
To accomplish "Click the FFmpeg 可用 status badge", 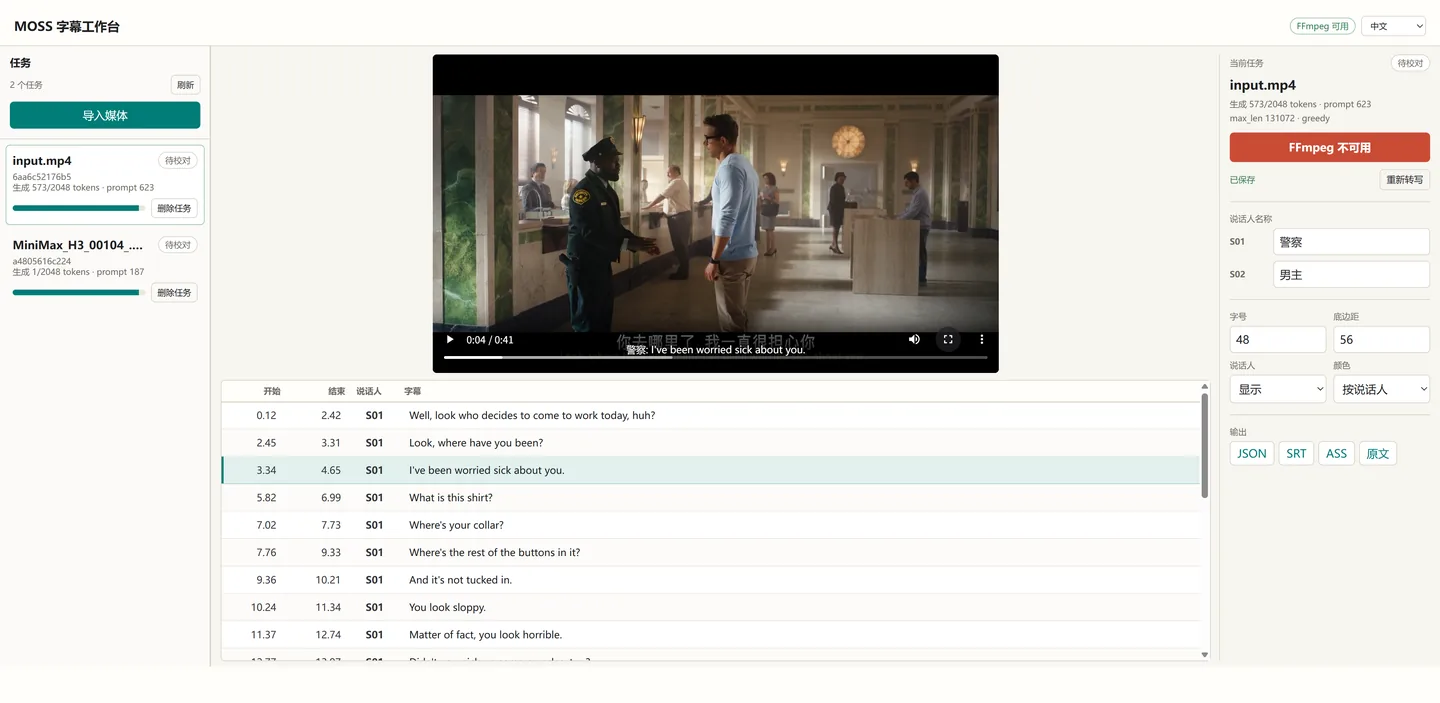I will 1323,26.
